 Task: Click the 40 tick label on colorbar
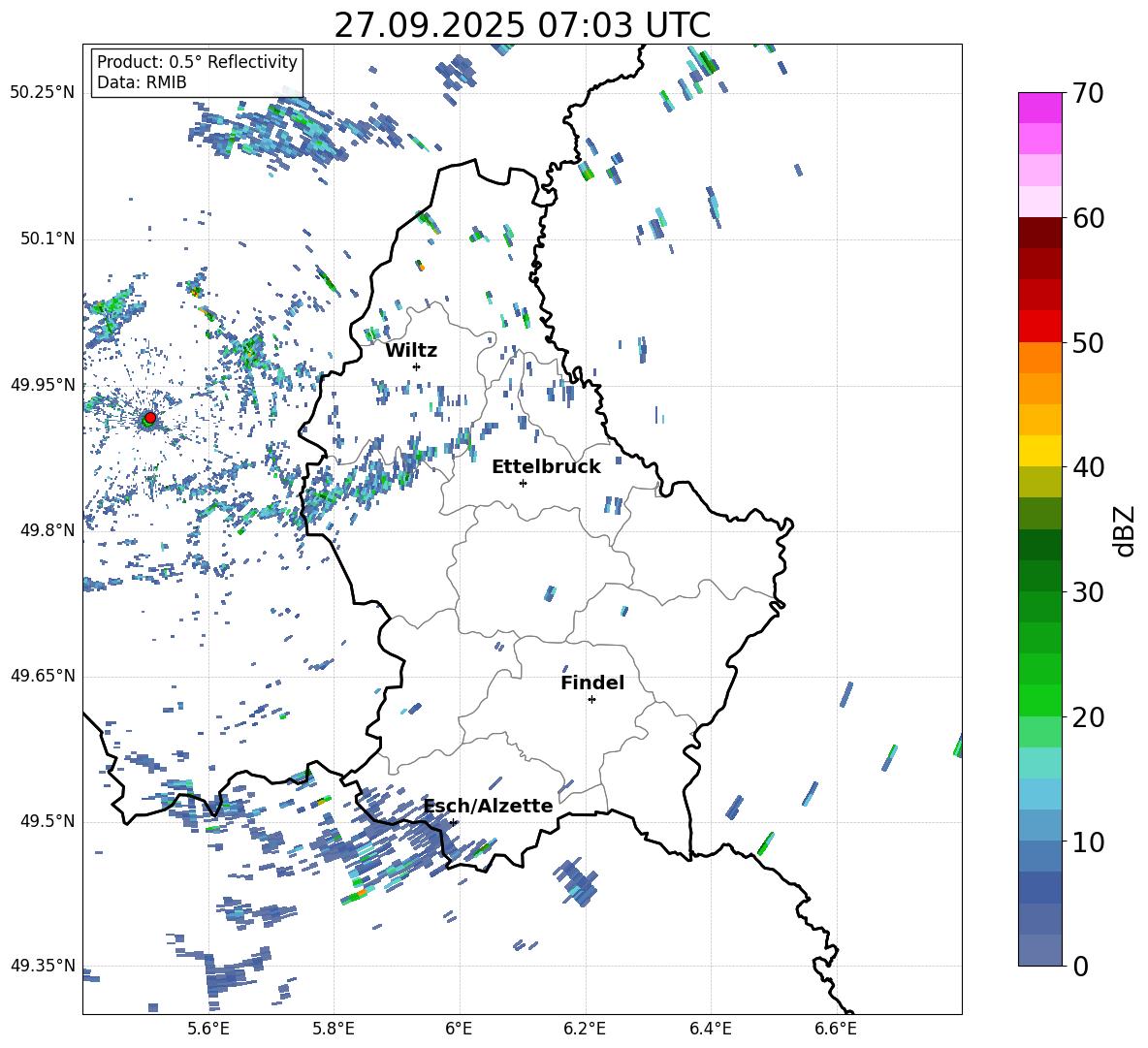click(1088, 467)
